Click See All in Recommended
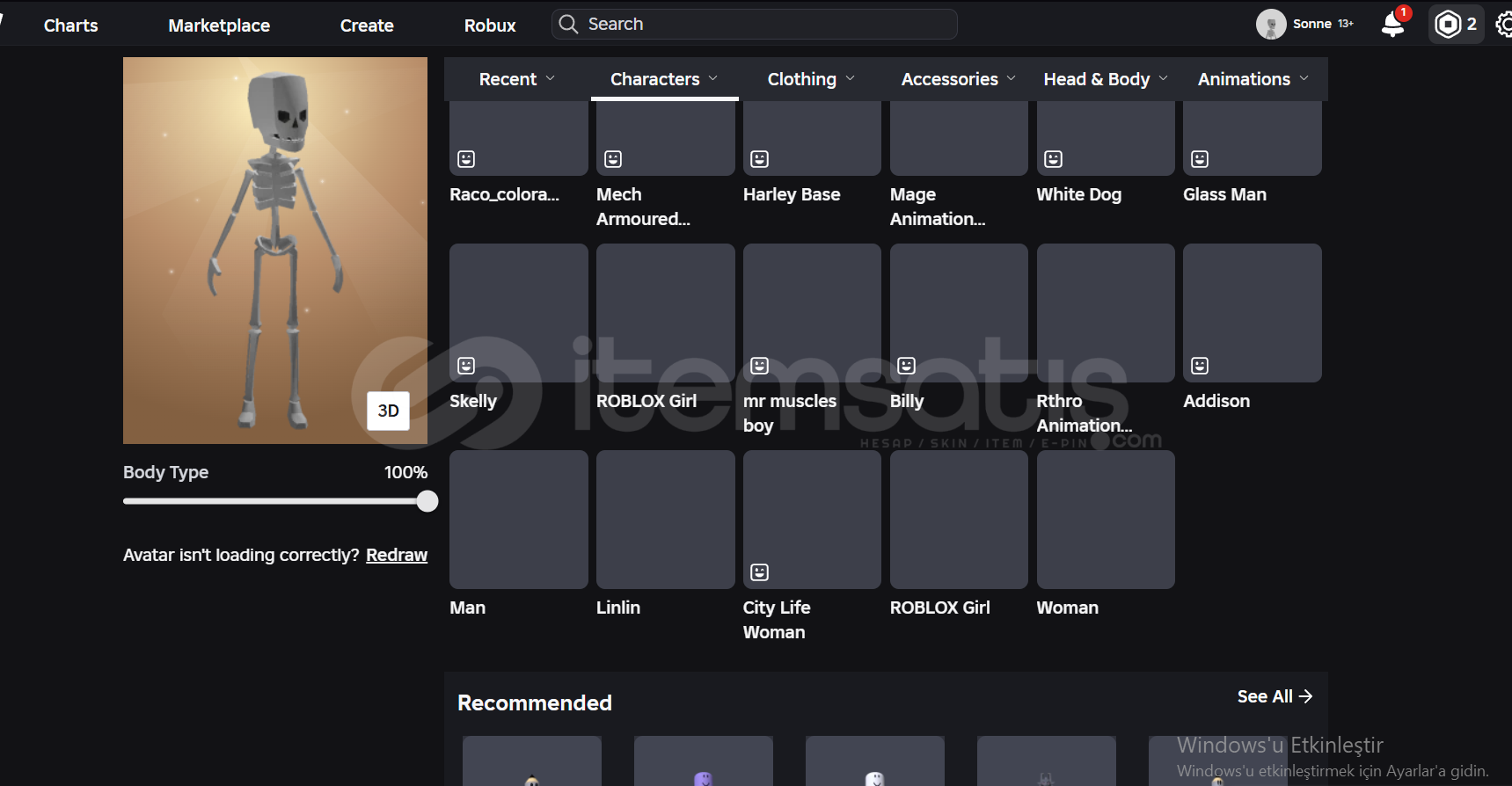The width and height of the screenshot is (1512, 786). point(1275,696)
